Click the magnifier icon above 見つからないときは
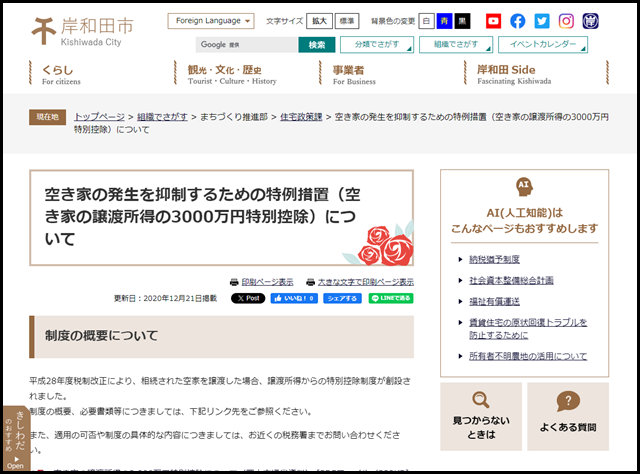 pos(480,400)
